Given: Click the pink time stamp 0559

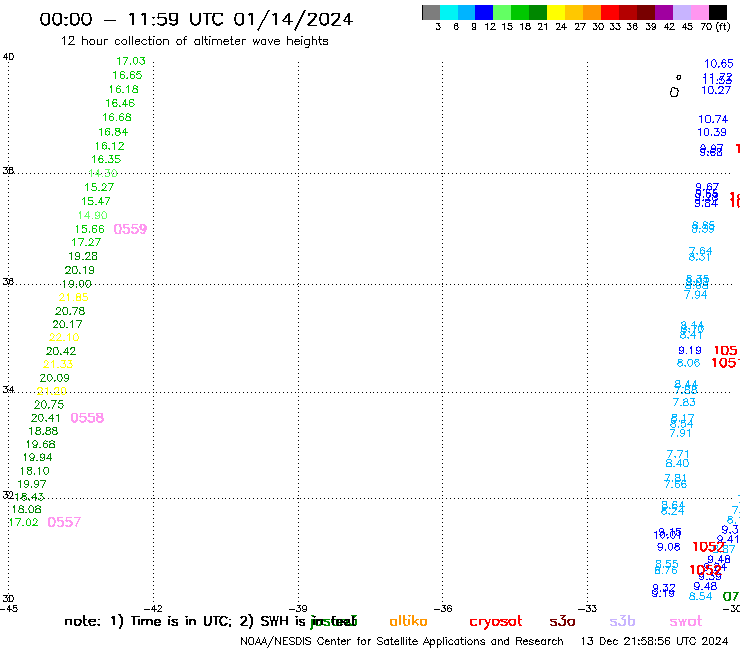Looking at the screenshot, I should 130,229.
